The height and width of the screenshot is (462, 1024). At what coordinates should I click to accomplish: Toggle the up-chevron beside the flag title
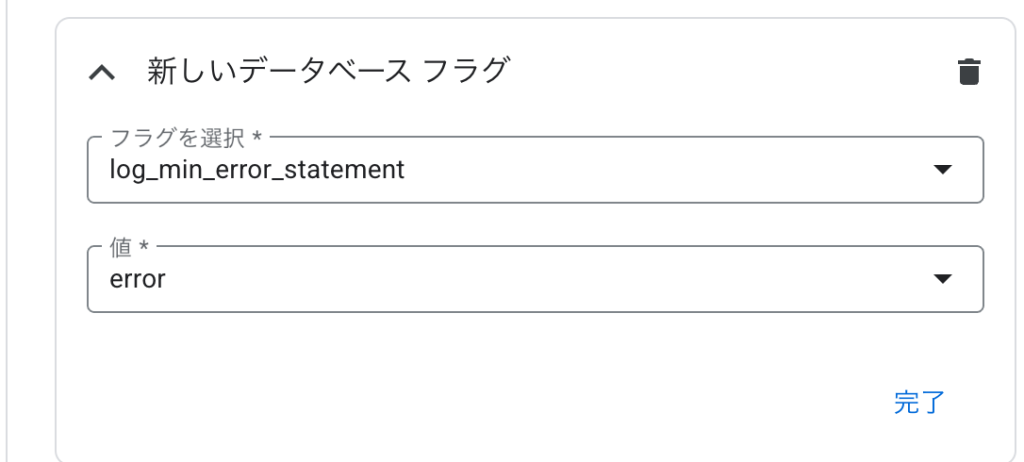pyautogui.click(x=102, y=73)
